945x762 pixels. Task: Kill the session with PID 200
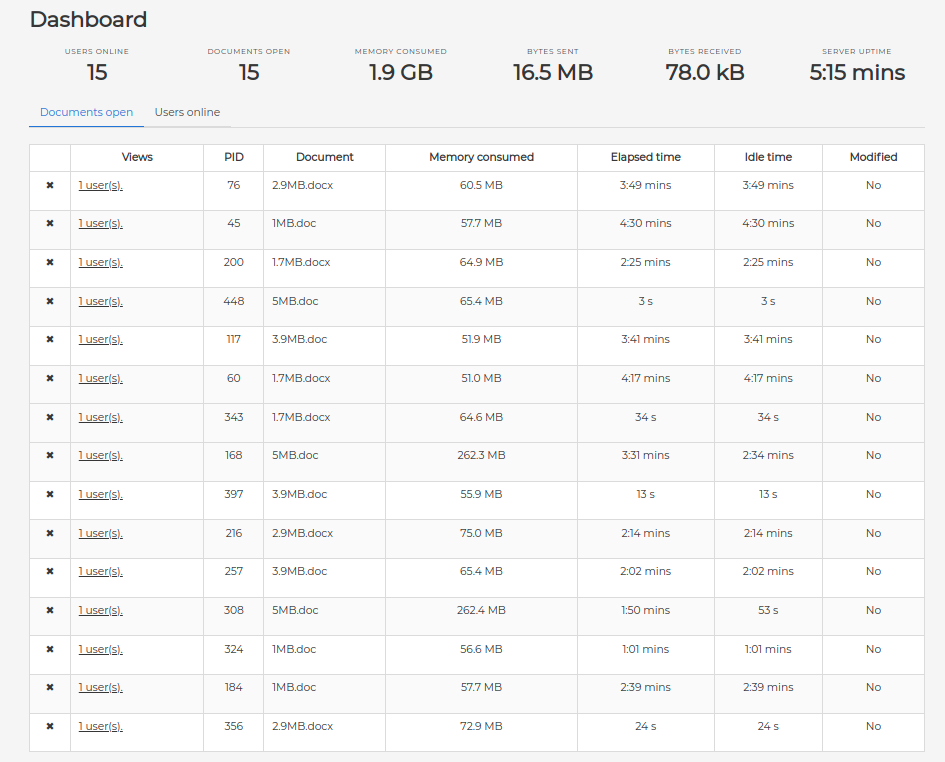pyautogui.click(x=50, y=262)
